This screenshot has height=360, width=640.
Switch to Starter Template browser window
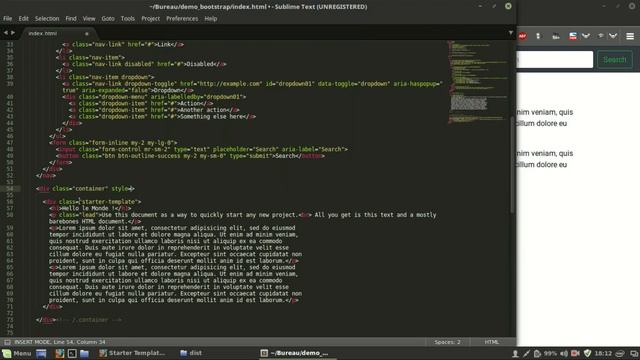point(132,353)
